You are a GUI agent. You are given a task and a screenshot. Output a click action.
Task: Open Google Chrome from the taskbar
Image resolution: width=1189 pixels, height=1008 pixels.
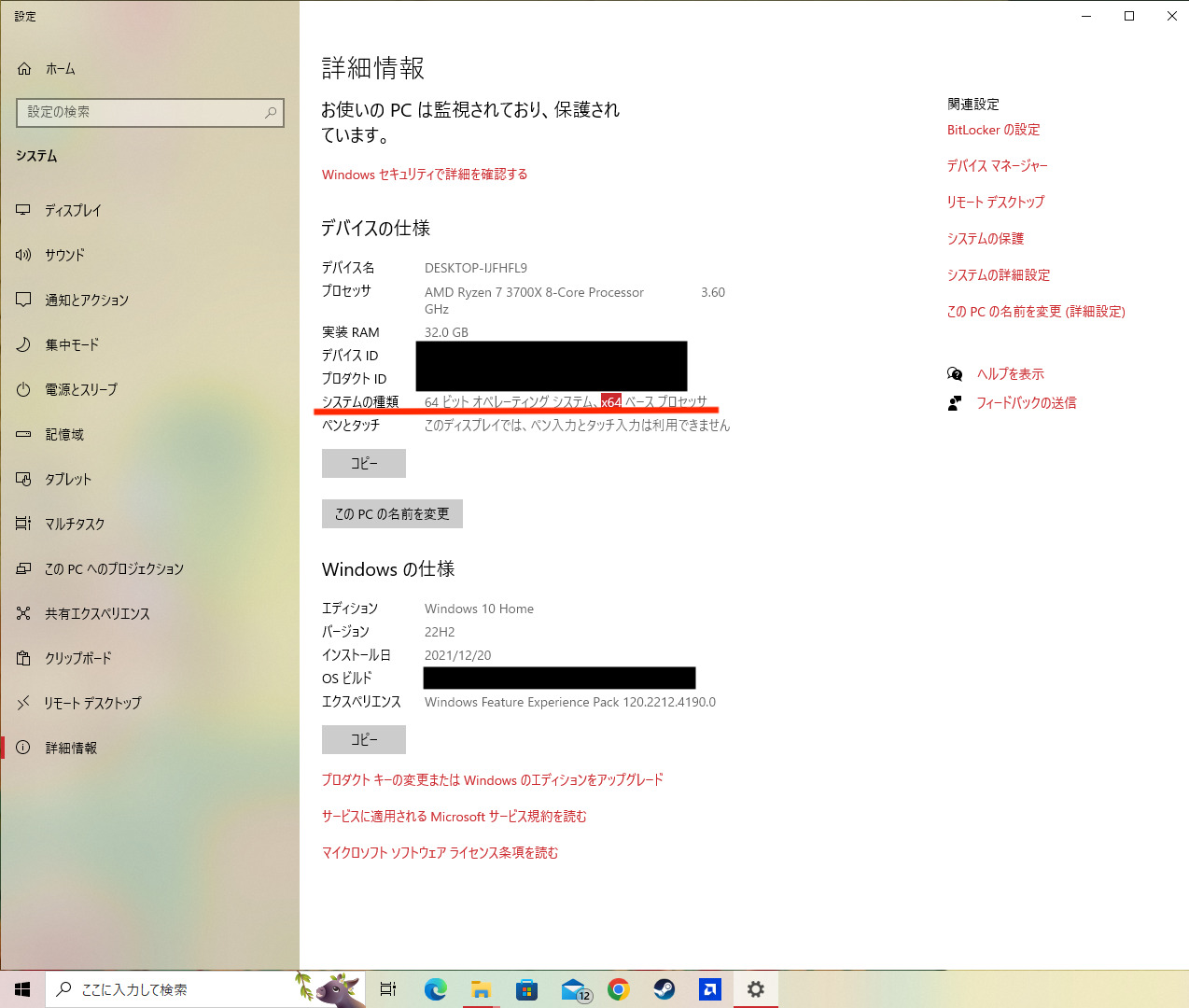(619, 988)
